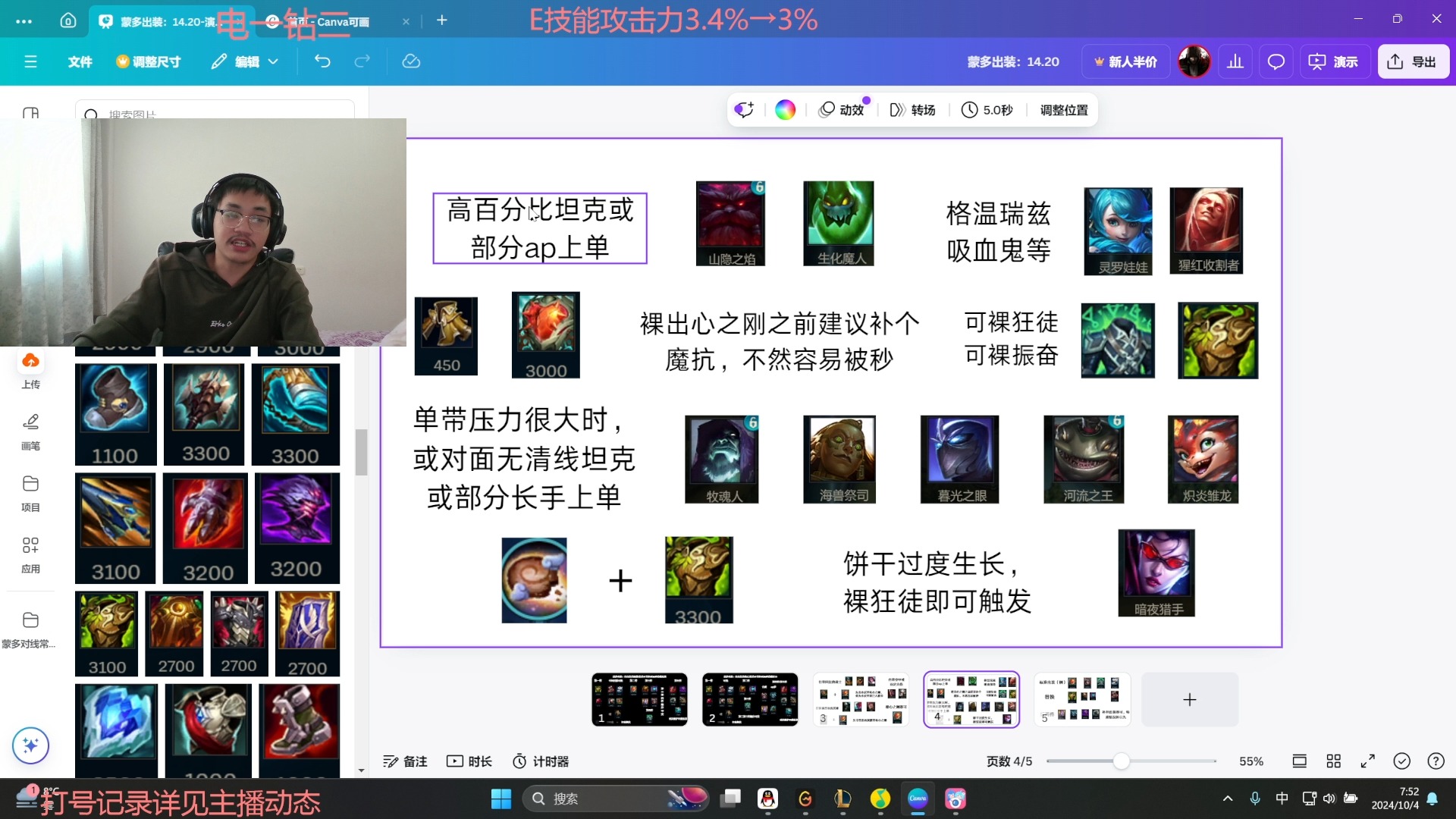Open the 上传 uploads panel
Screen dimensions: 1456x819
30,370
